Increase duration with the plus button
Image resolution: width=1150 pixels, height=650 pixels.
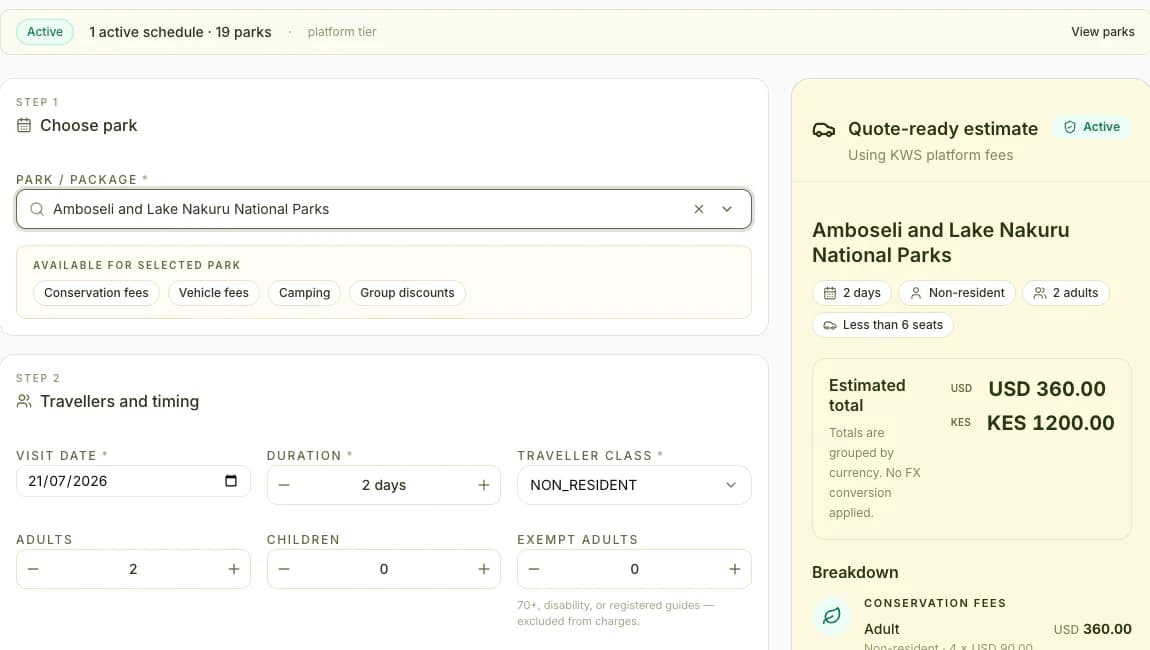(x=483, y=485)
